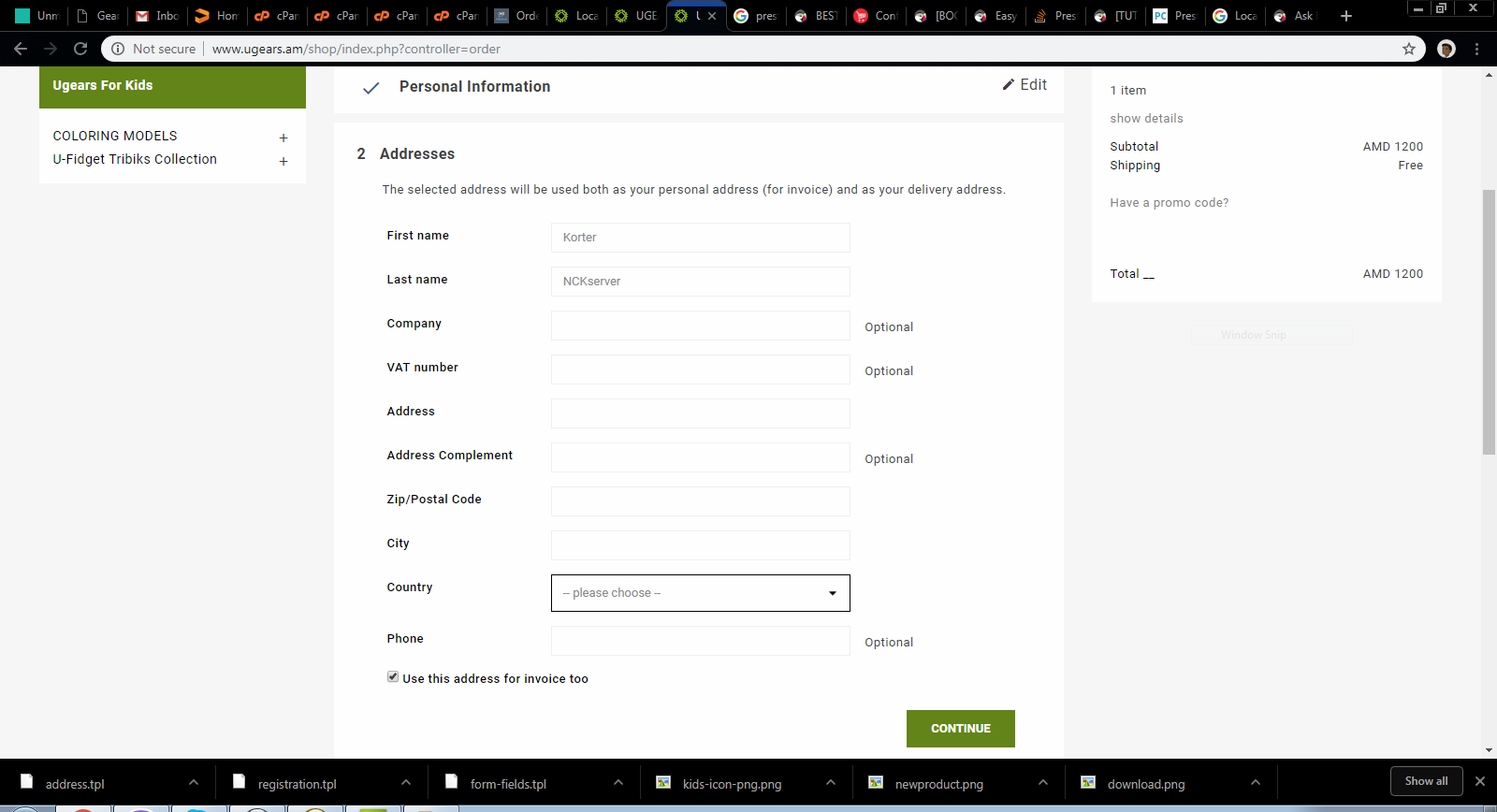
Task: Open the address.tpl download options arrow
Action: (194, 783)
